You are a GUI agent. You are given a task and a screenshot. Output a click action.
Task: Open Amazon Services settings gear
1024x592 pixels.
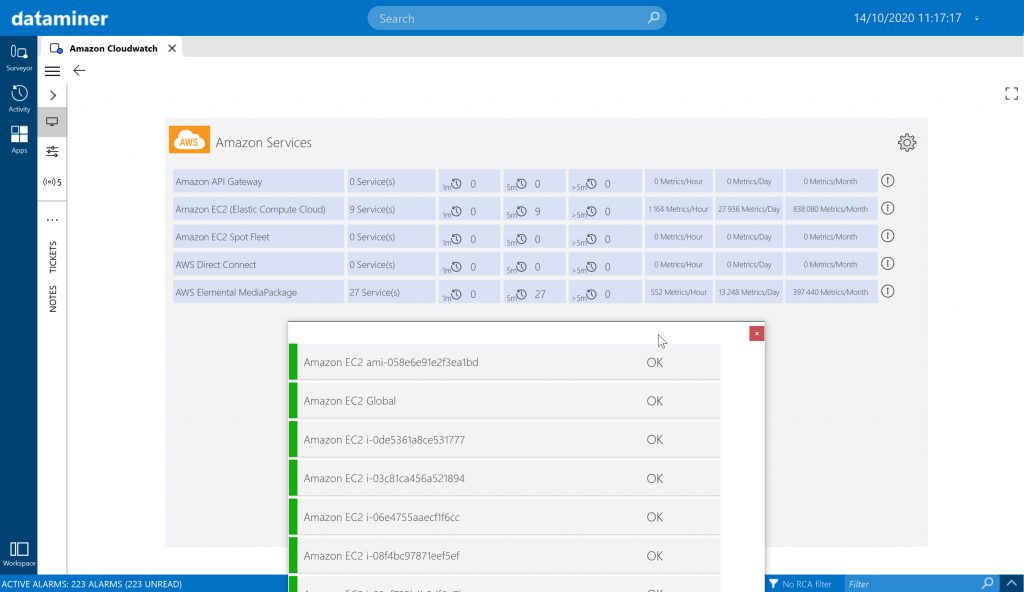coord(906,142)
